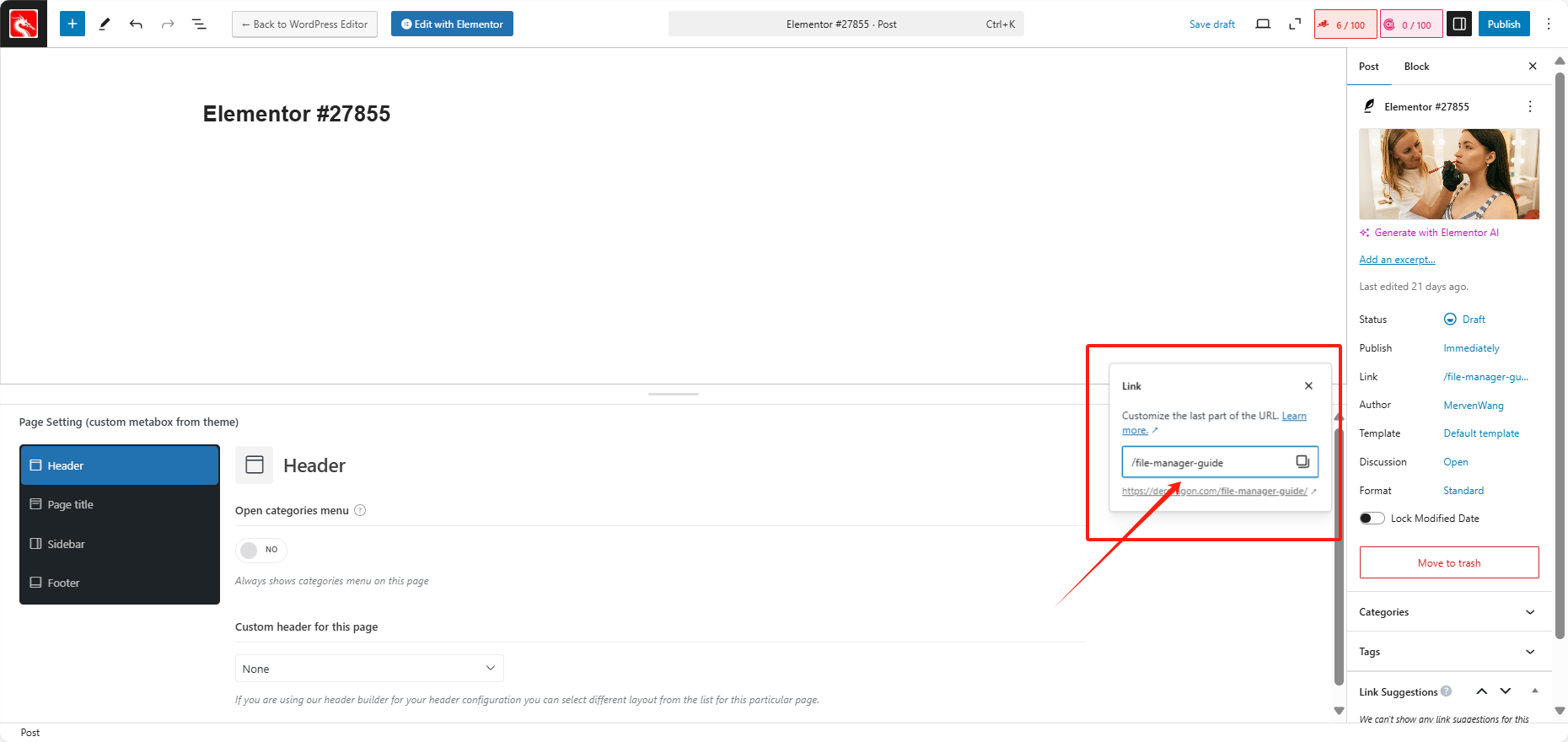Open Custom header dropdown showing None
1568x742 pixels.
pos(369,669)
